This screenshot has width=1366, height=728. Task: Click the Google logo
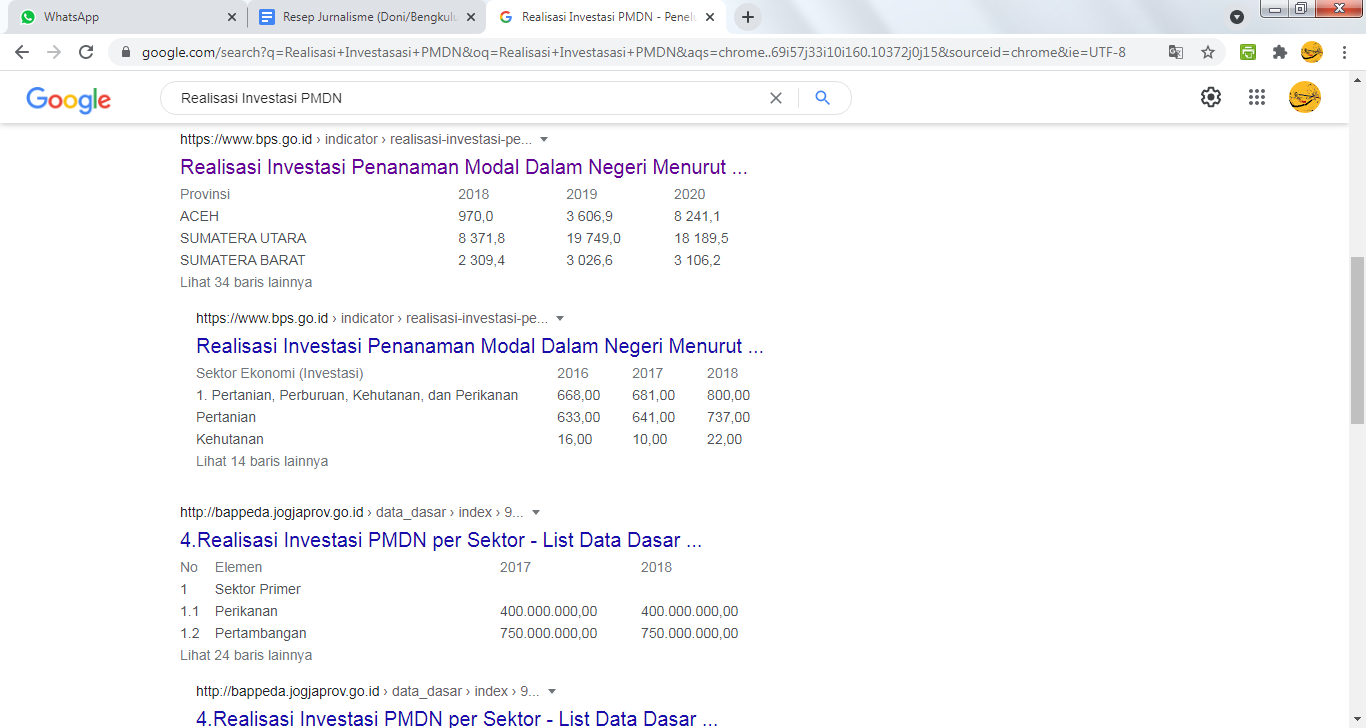click(x=68, y=99)
